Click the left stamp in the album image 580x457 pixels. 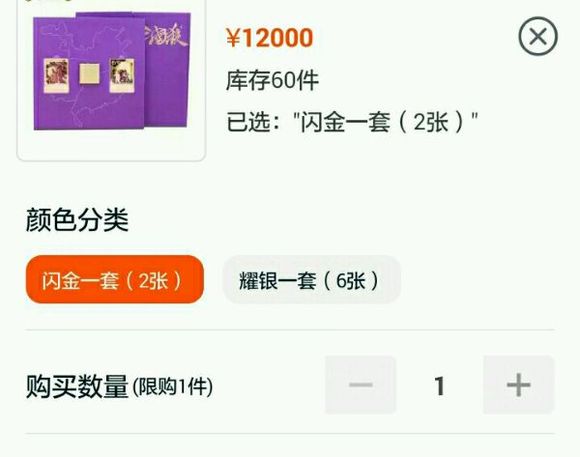click(x=56, y=75)
